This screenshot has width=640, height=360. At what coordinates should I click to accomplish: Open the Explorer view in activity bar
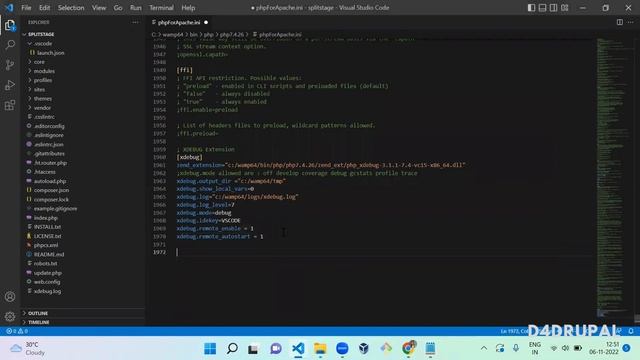coord(10,26)
